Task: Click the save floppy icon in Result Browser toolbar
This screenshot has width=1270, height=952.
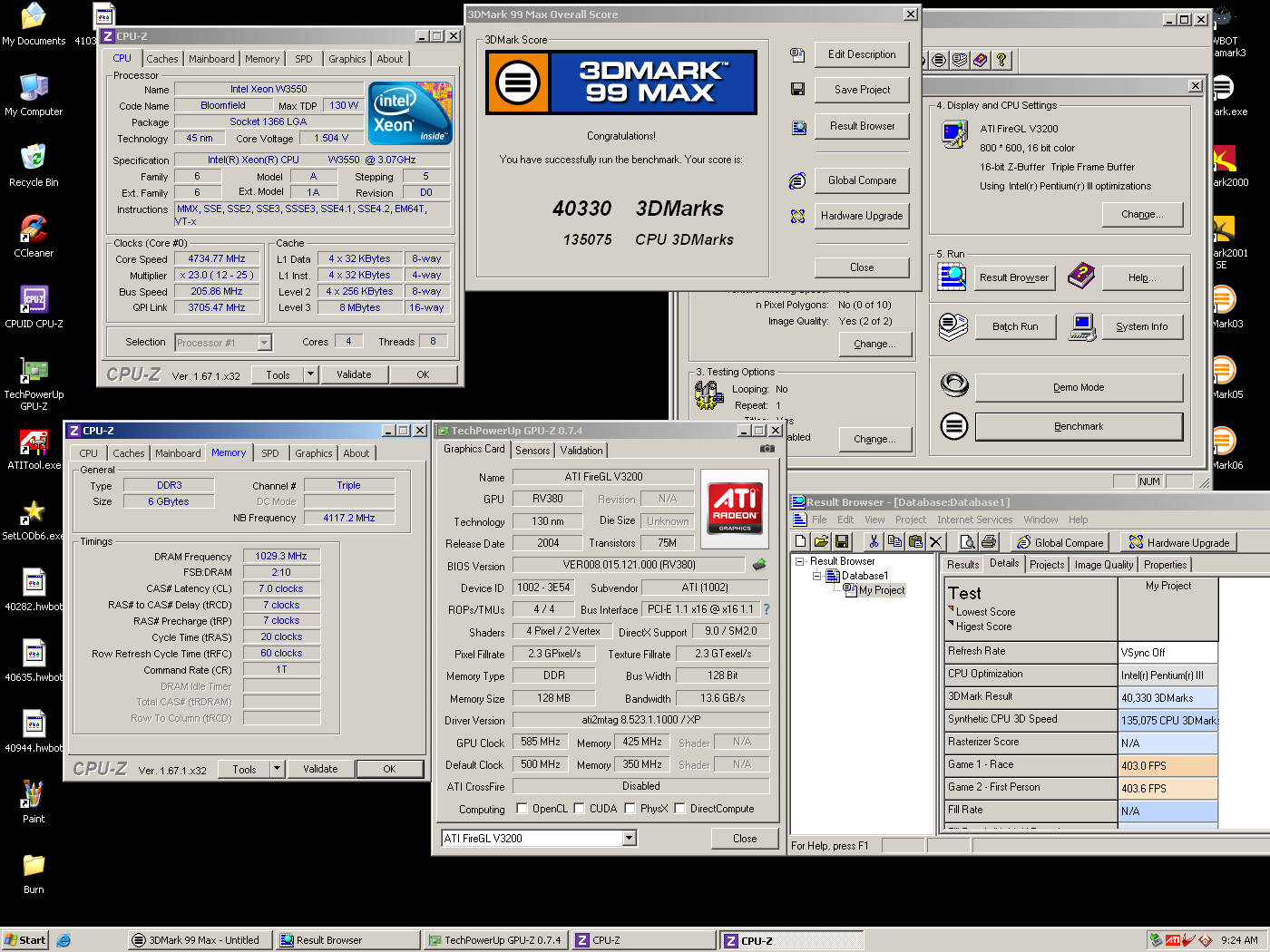Action: click(x=842, y=541)
